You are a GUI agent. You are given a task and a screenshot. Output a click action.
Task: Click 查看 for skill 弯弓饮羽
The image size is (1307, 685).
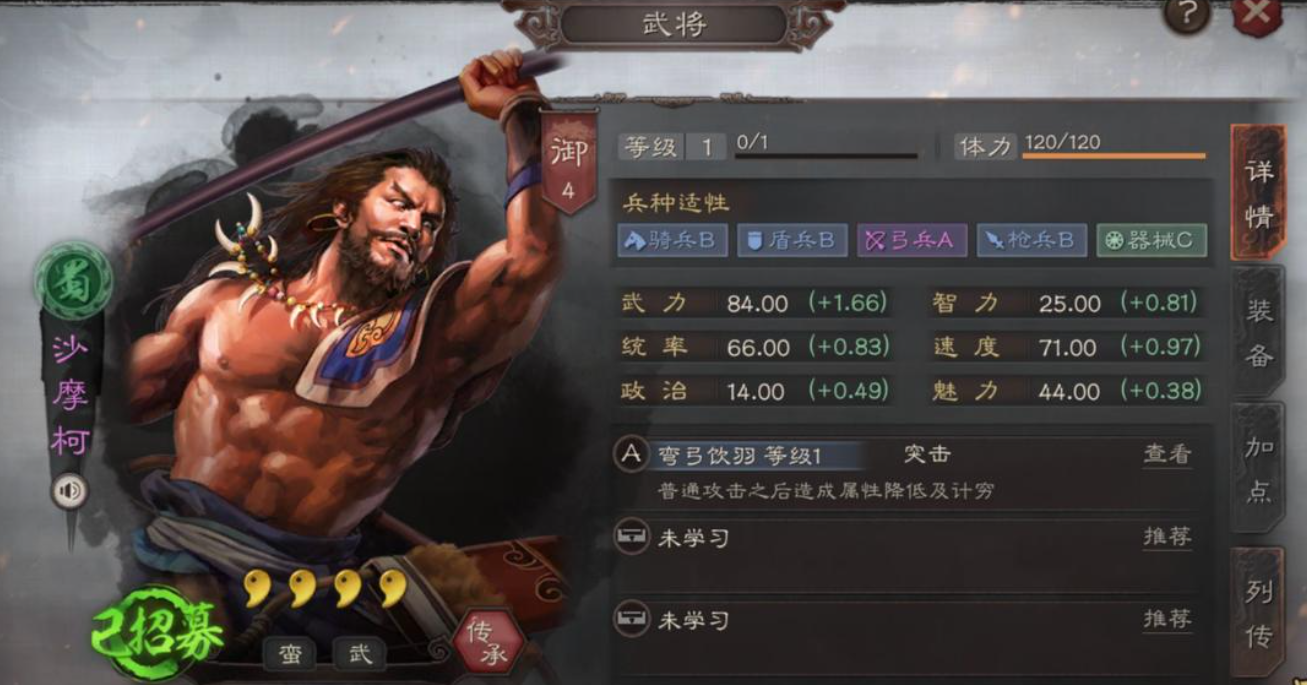coord(1167,454)
